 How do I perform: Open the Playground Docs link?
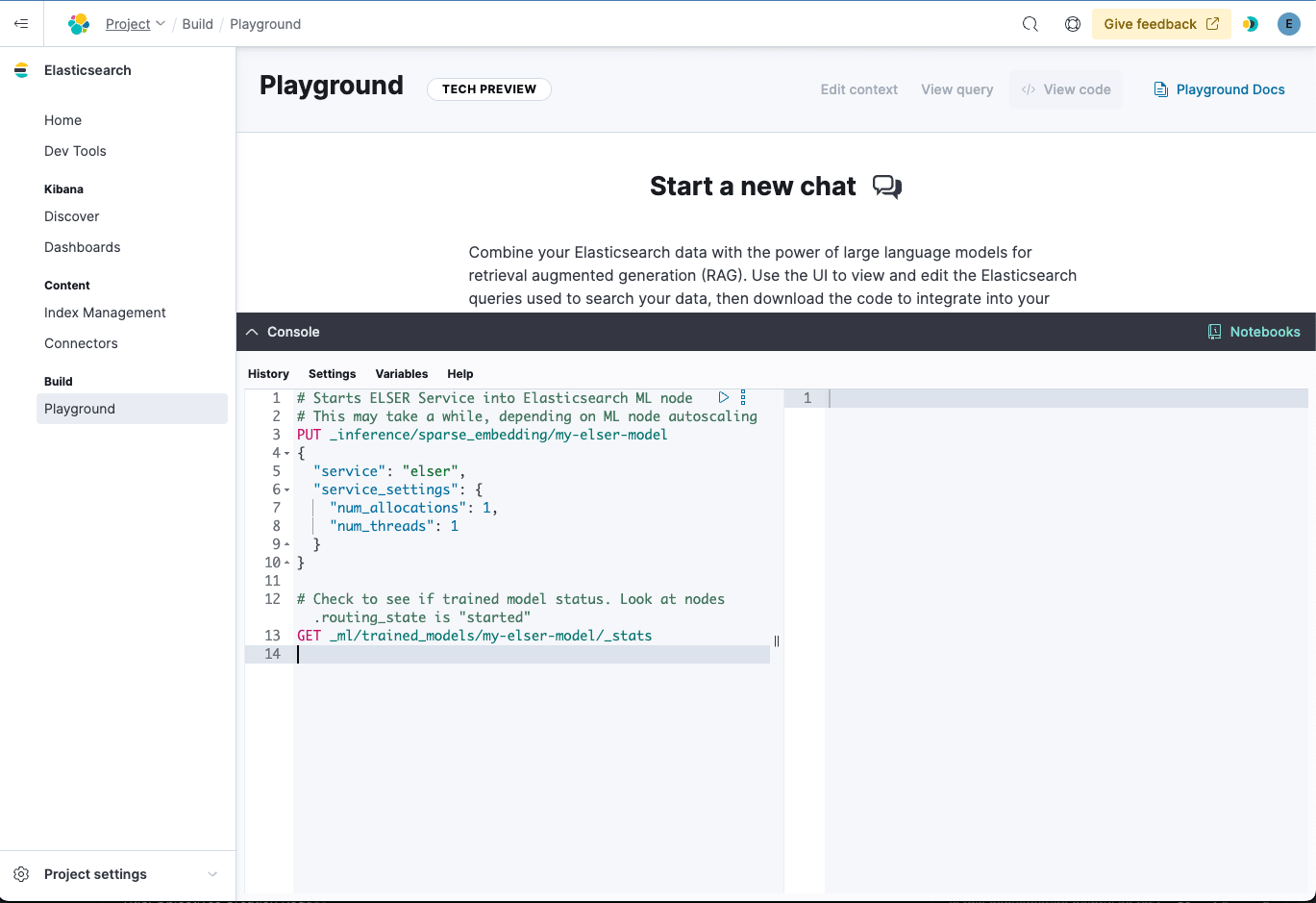[x=1219, y=89]
